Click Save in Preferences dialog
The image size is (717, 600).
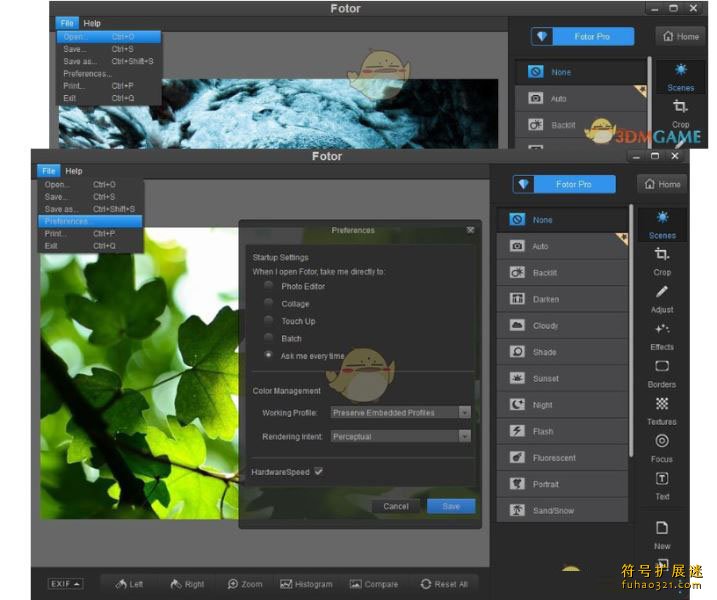coord(451,506)
